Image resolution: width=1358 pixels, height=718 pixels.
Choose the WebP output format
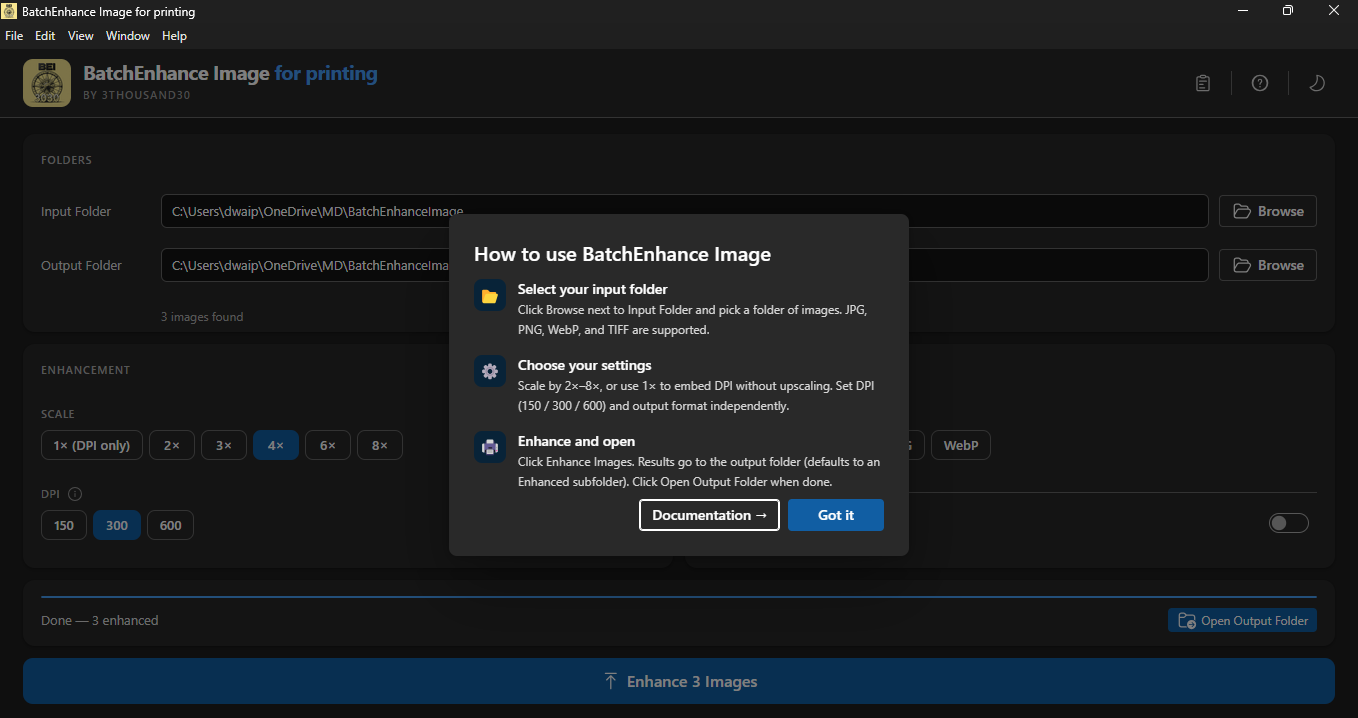[x=961, y=445]
